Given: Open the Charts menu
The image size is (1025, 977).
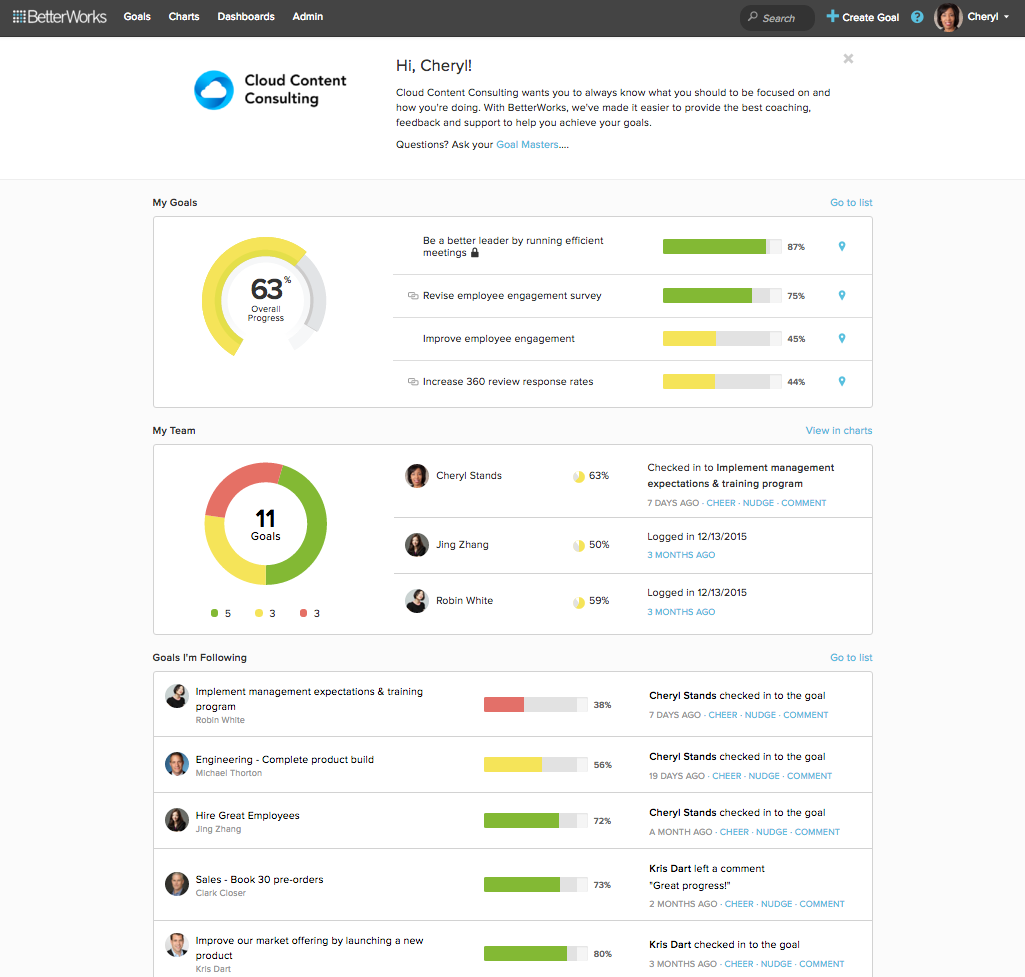Looking at the screenshot, I should (x=184, y=17).
